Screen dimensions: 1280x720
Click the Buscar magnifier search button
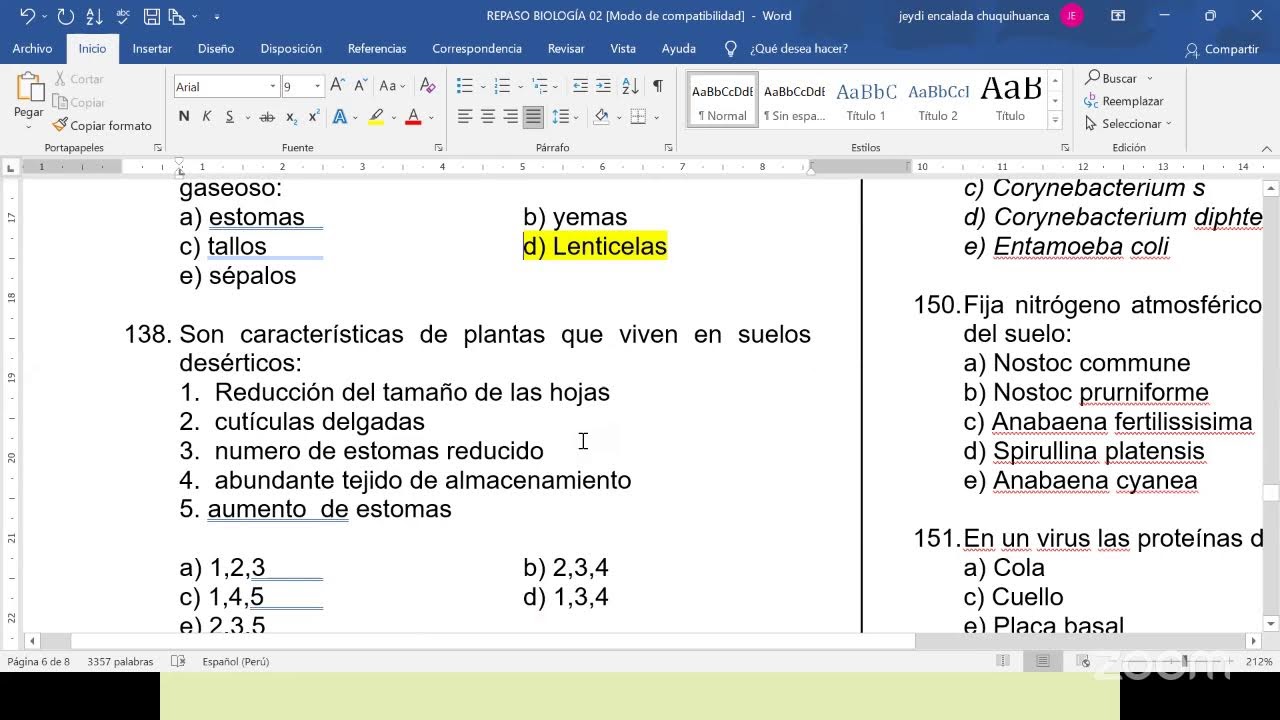(x=1110, y=78)
